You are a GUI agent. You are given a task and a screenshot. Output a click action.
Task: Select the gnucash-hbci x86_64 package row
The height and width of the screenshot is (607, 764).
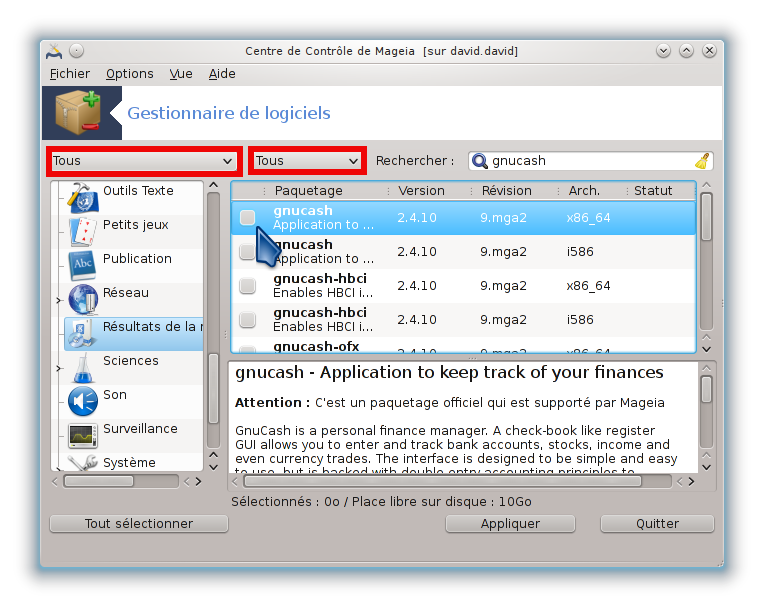463,286
